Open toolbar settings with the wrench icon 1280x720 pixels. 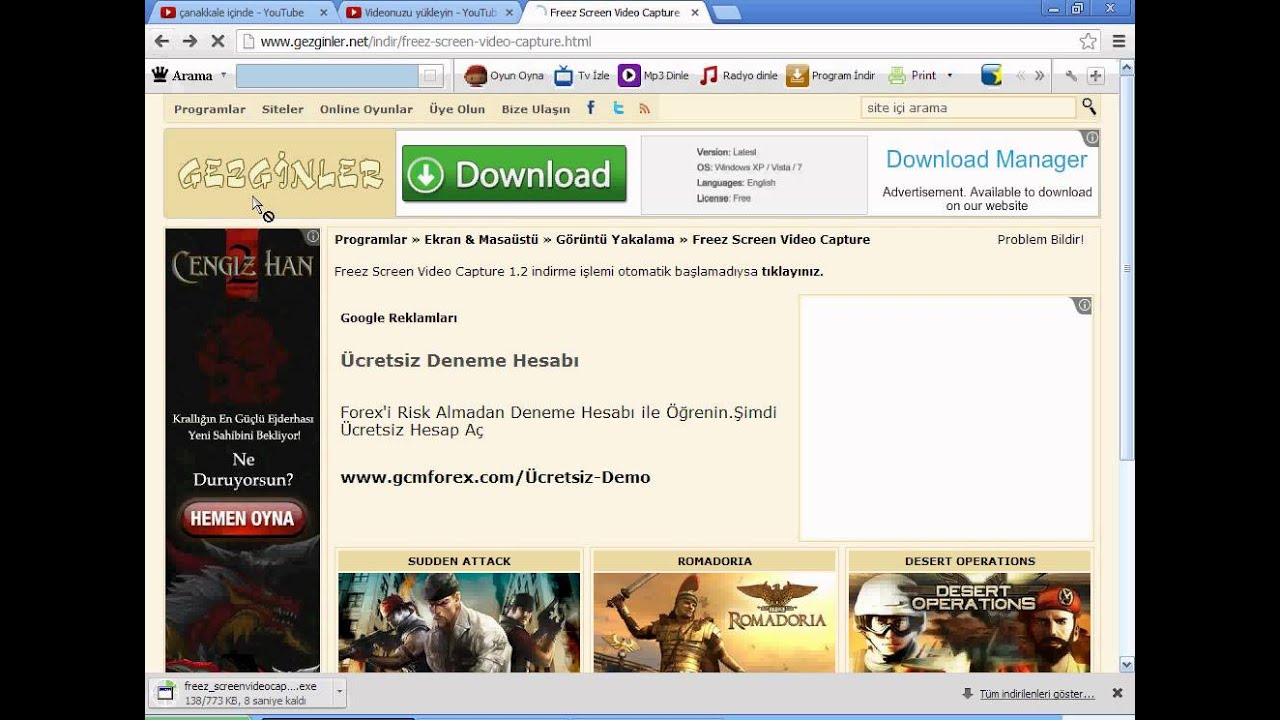tap(1071, 76)
